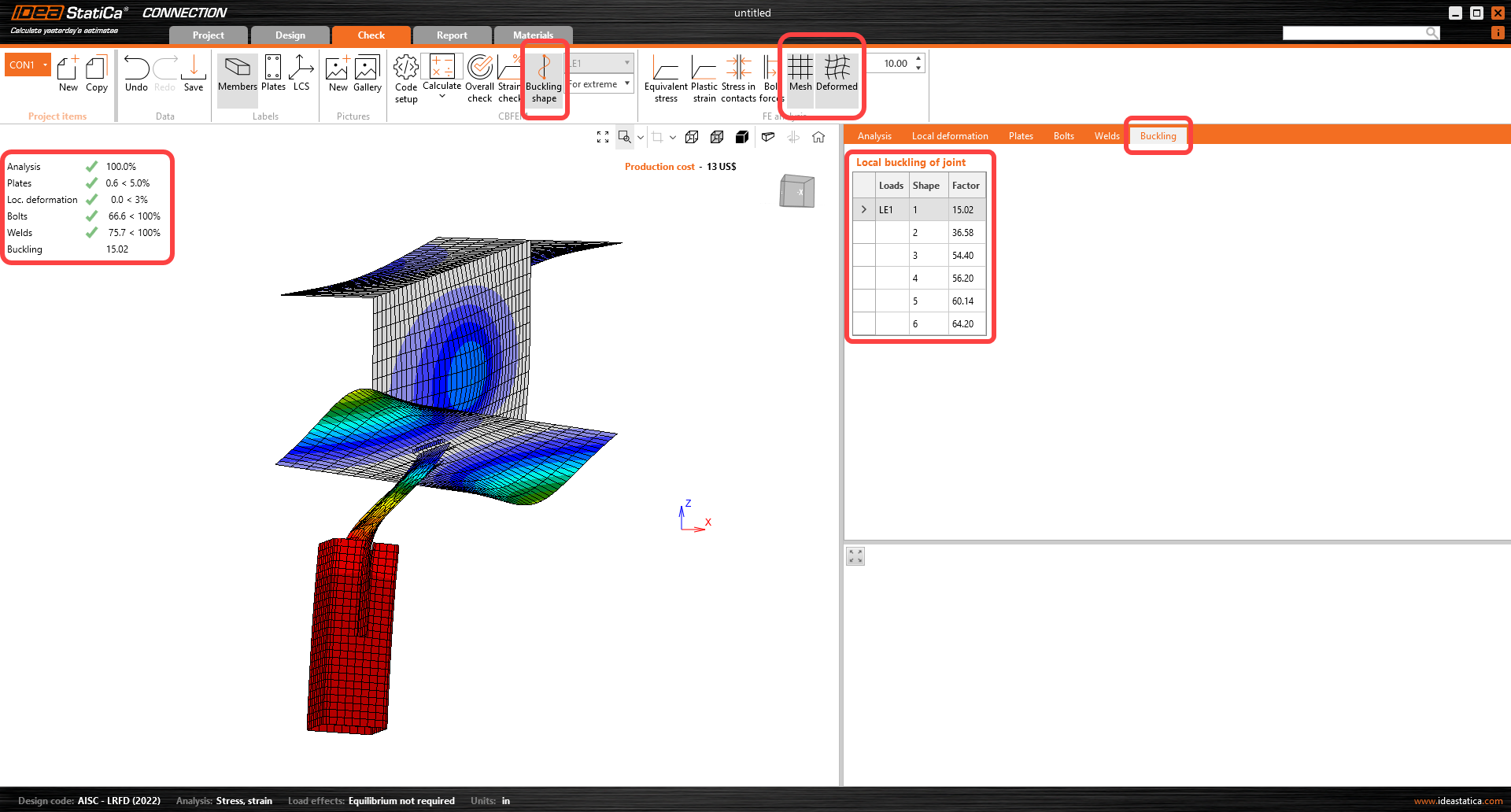Open the pictures Gallery
Image resolution: width=1511 pixels, height=812 pixels.
(x=368, y=74)
